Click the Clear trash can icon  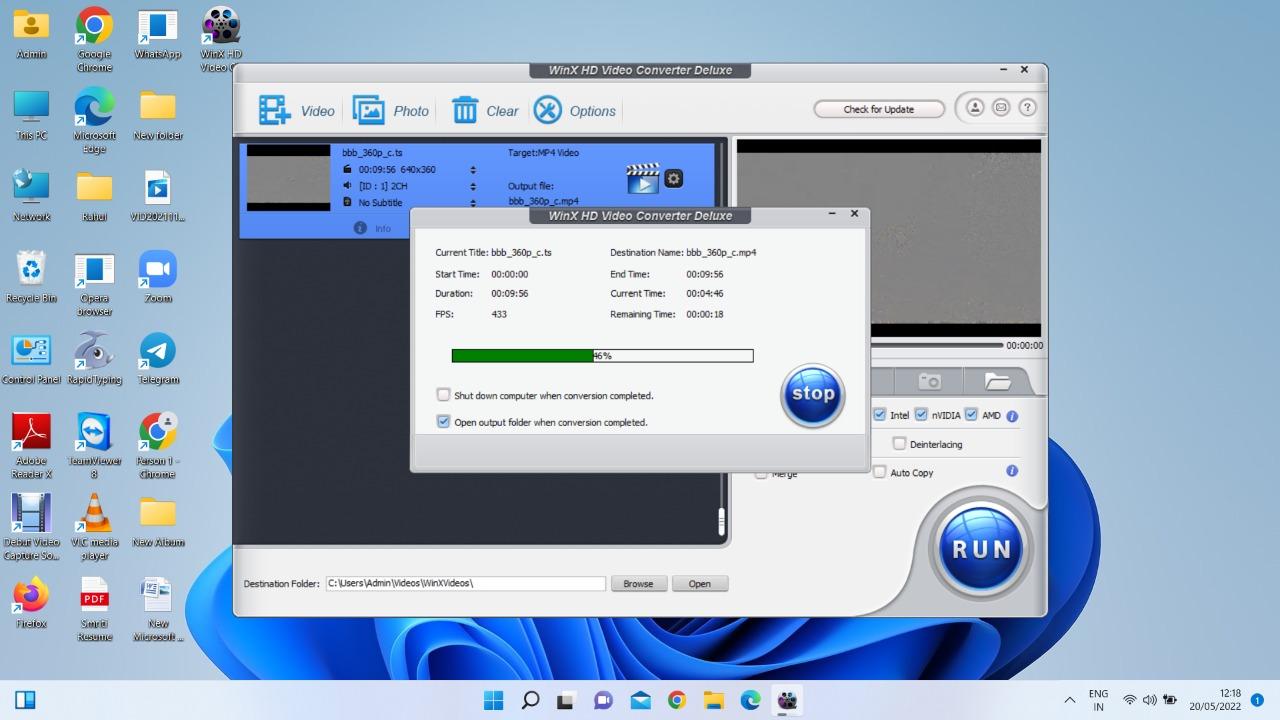point(465,110)
